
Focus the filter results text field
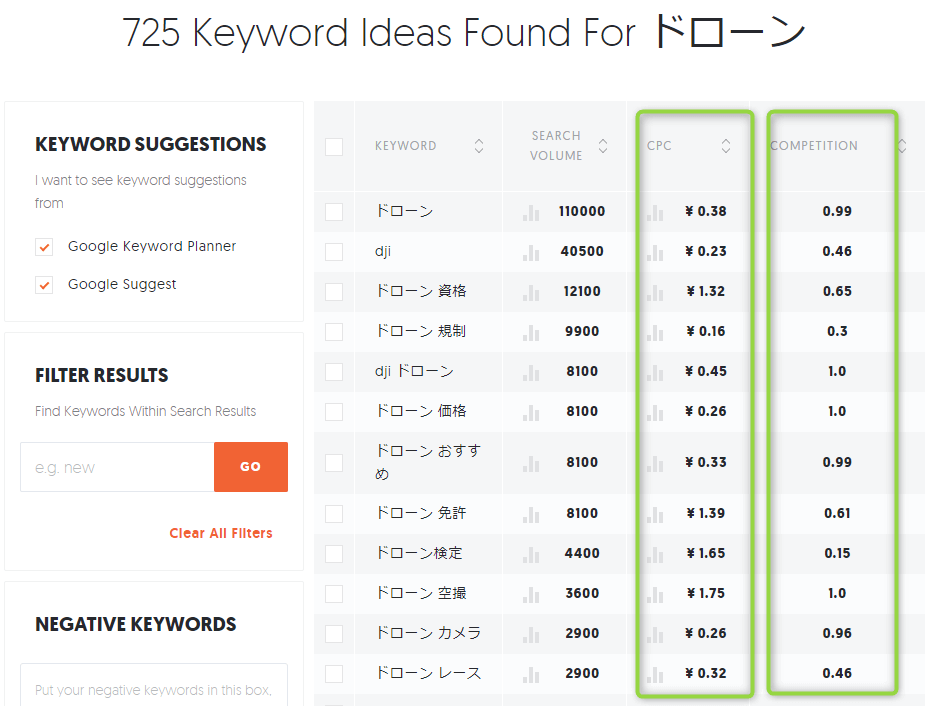point(117,467)
